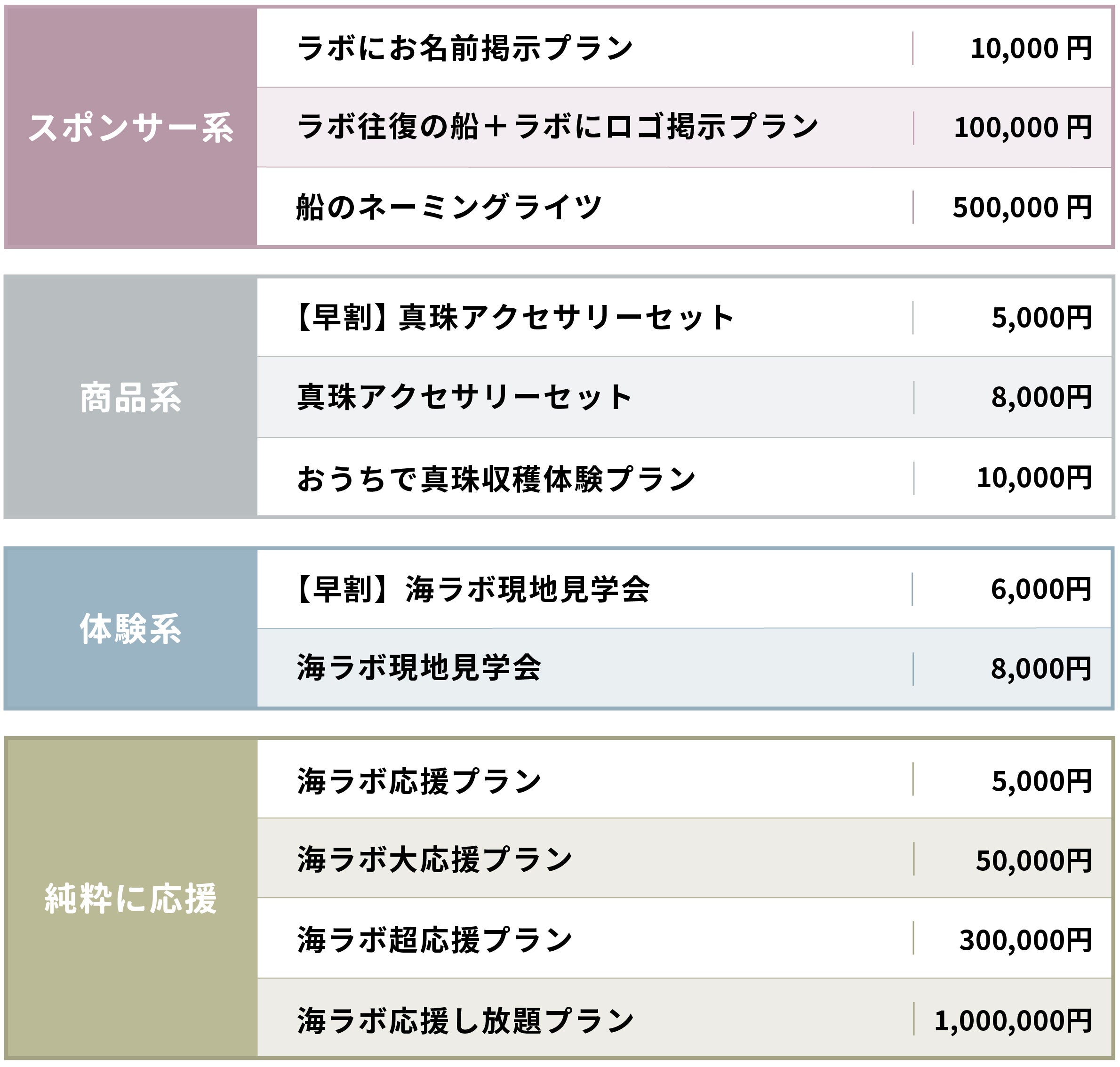This screenshot has height=1067, width=1120.
Task: Select おうちで真珠収穫体験プラン
Action: coord(496,478)
